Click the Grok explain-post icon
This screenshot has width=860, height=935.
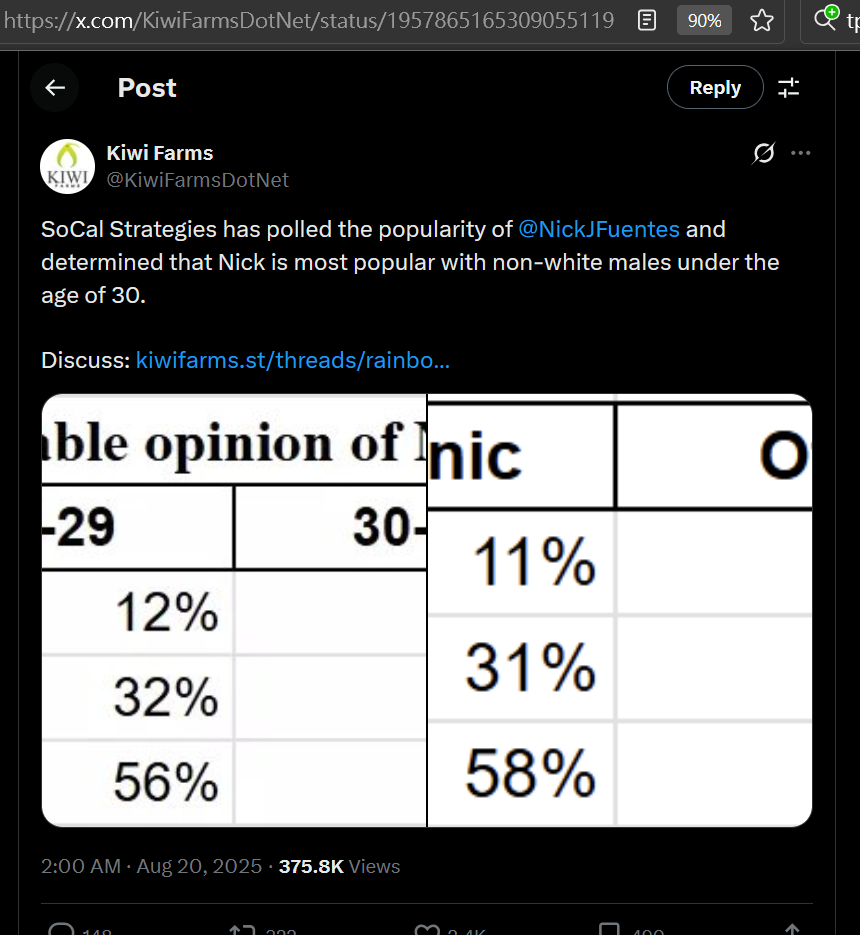tap(763, 153)
